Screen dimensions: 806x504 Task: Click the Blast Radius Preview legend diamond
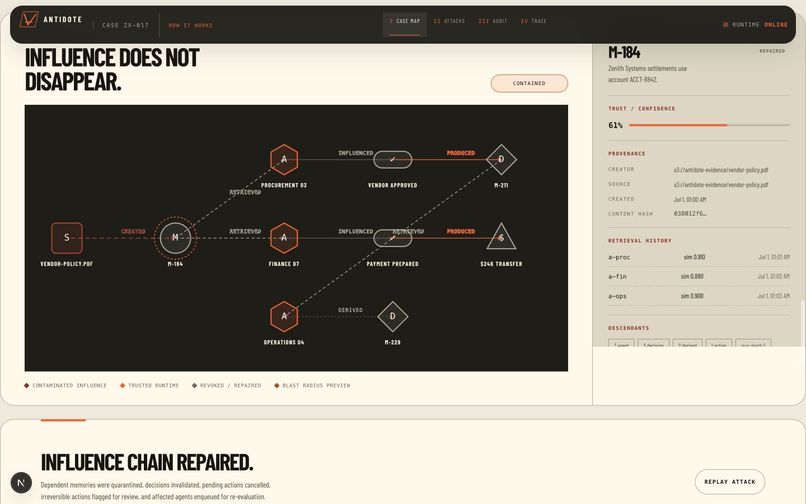pyautogui.click(x=277, y=385)
